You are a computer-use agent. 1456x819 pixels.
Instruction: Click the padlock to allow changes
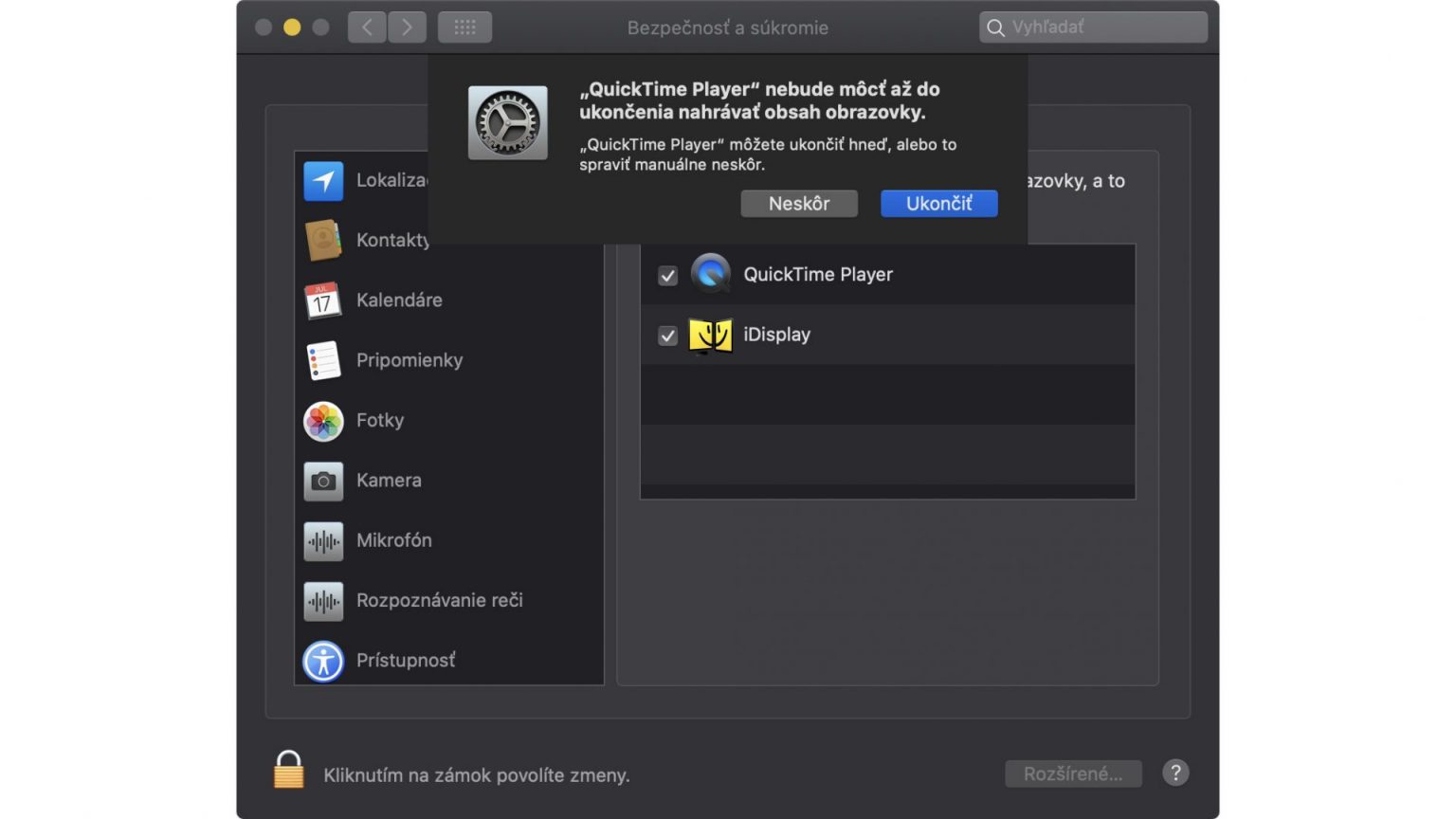[x=289, y=770]
